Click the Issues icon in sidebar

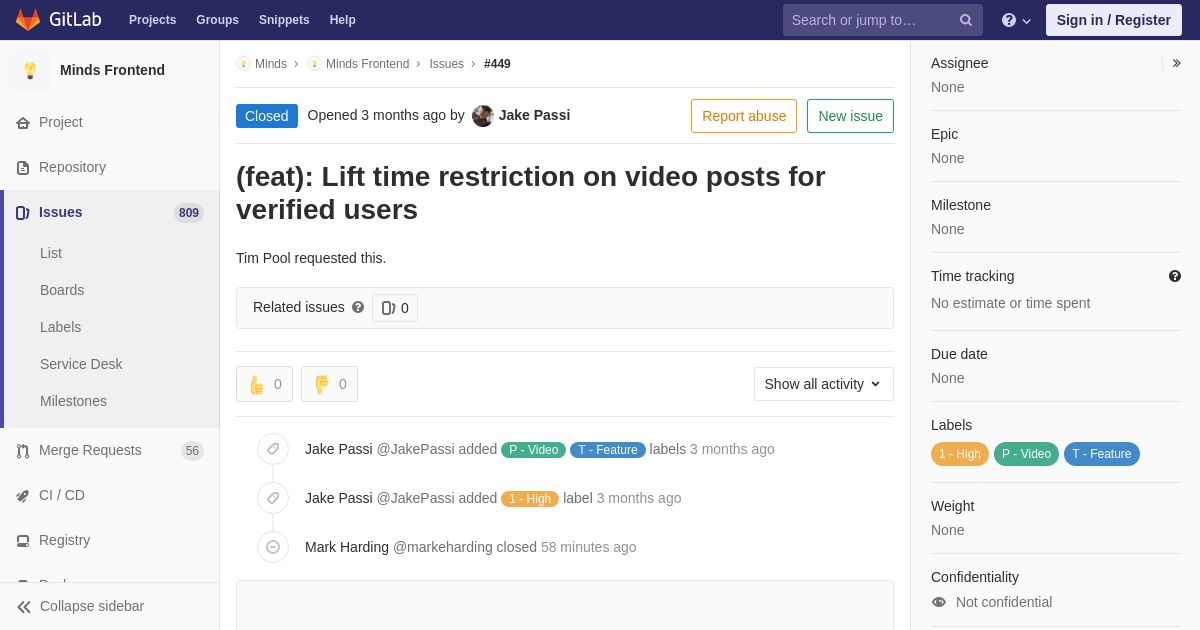point(23,213)
